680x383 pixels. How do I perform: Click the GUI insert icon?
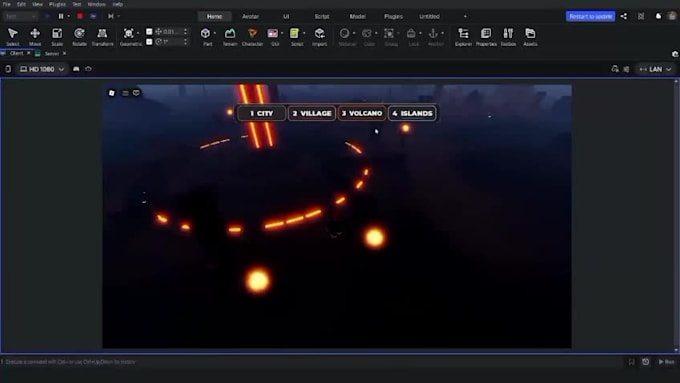(273, 33)
